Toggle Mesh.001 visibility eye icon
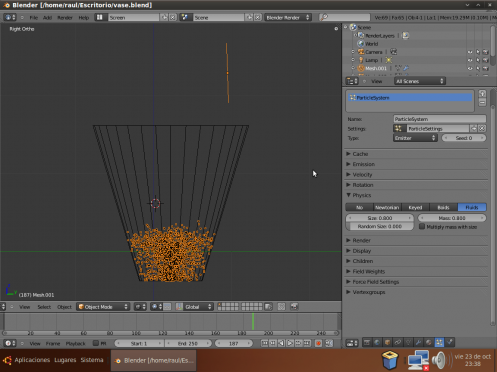Viewport: 497px width, 372px height. 470,68
